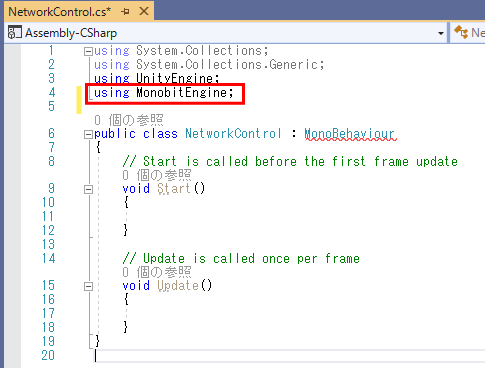This screenshot has width=485, height=368.
Task: Select the NetworkControl.cs* document tab
Action: pyautogui.click(x=60, y=12)
